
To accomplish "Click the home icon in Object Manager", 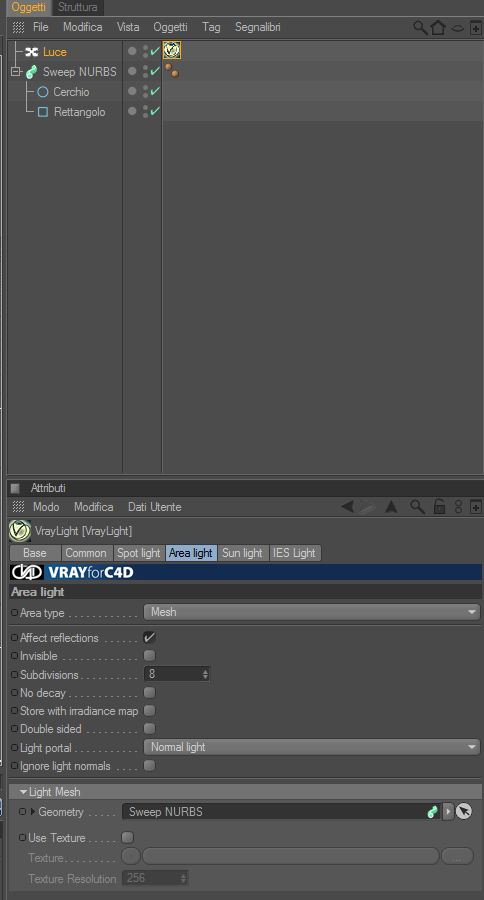I will pyautogui.click(x=438, y=27).
